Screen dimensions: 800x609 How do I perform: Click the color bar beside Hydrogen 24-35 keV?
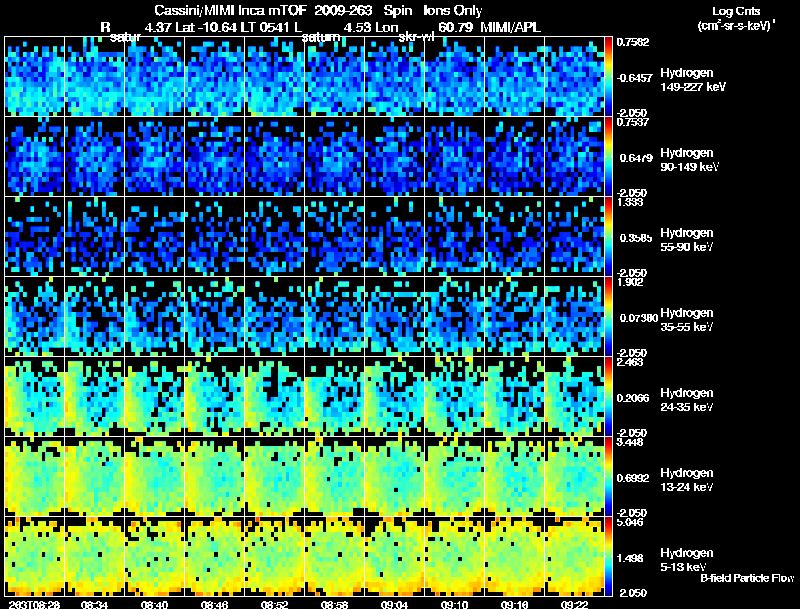608,397
